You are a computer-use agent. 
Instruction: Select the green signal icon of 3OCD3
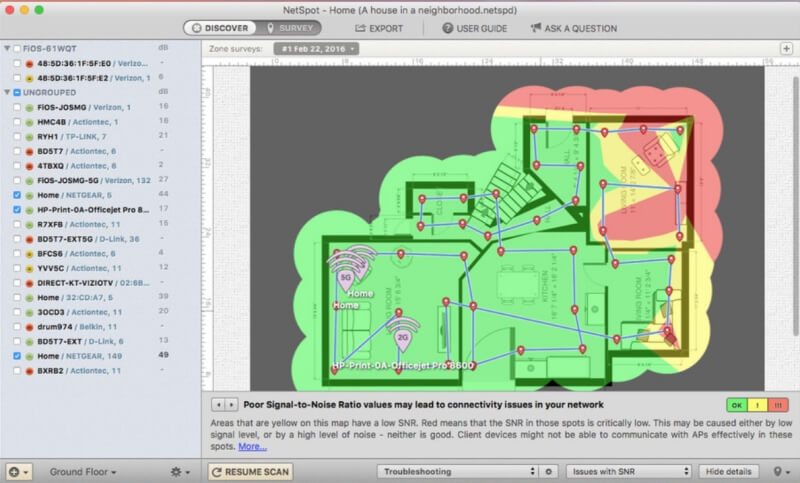30,312
